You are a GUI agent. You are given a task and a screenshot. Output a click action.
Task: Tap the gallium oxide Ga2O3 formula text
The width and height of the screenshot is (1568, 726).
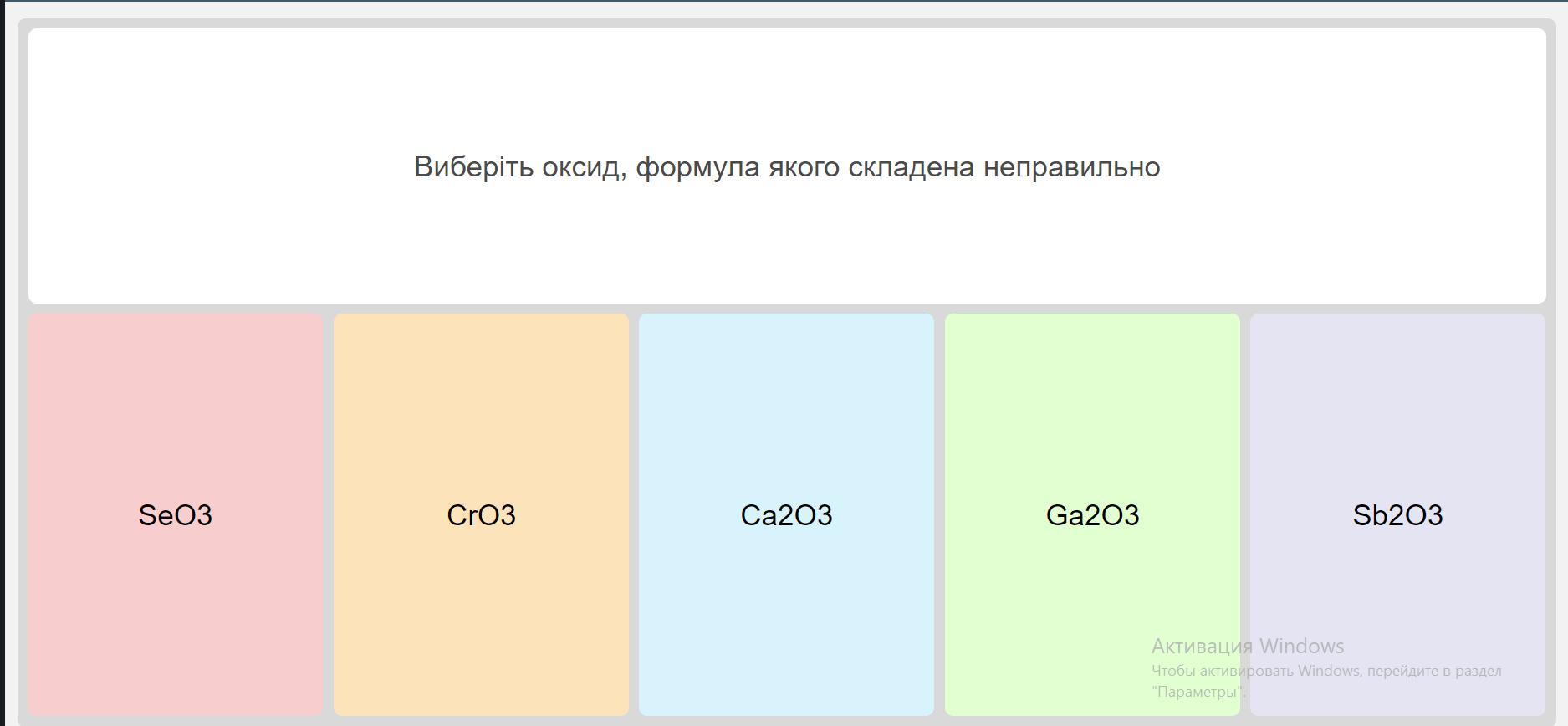1092,515
